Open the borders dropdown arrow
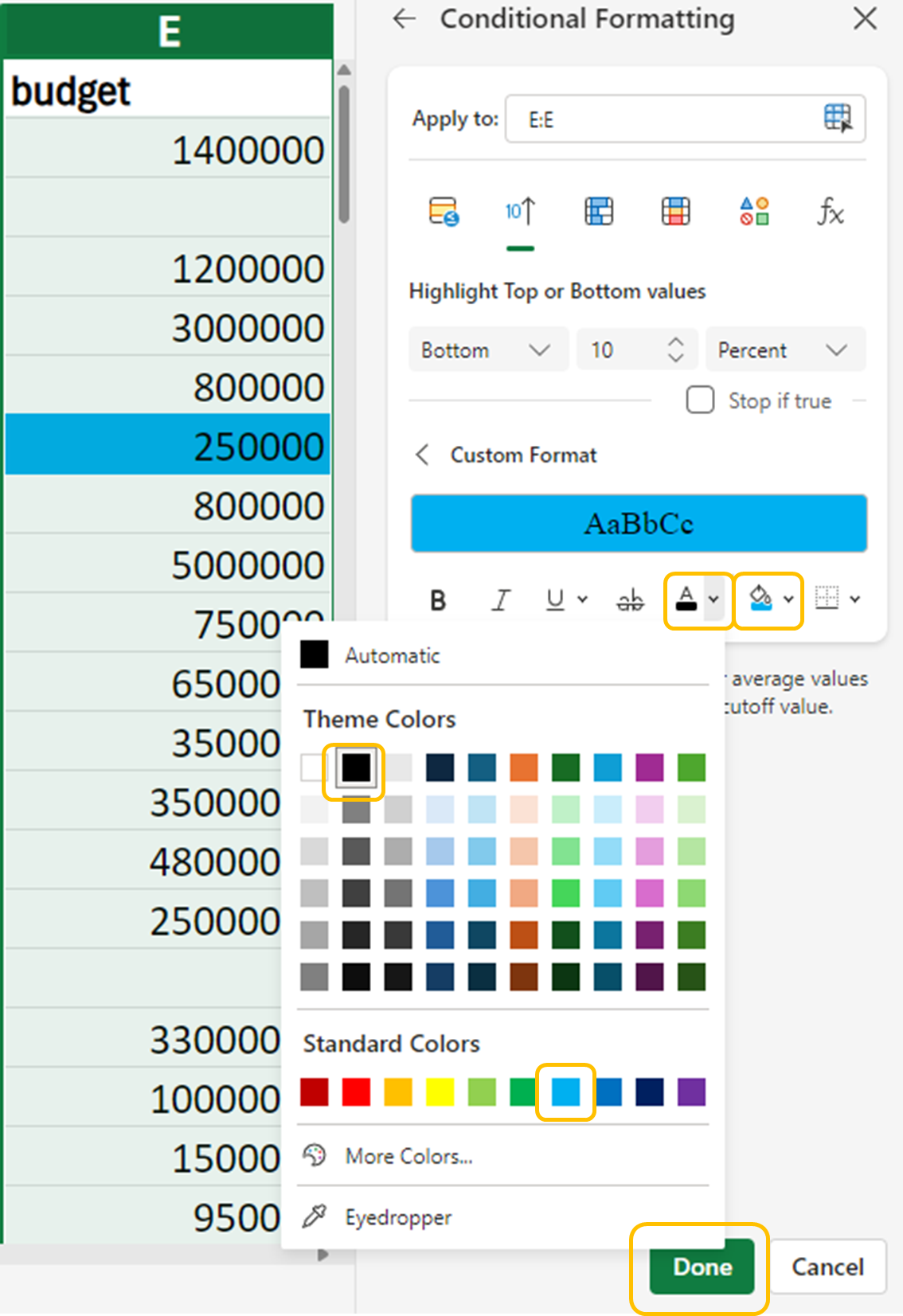Viewport: 903px width, 1316px height. [855, 599]
